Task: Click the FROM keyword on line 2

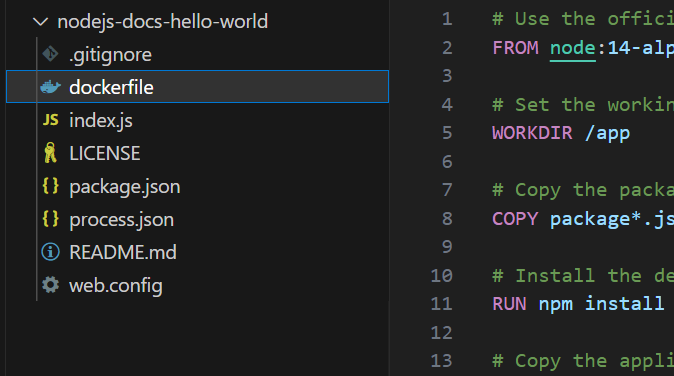Action: click(515, 48)
